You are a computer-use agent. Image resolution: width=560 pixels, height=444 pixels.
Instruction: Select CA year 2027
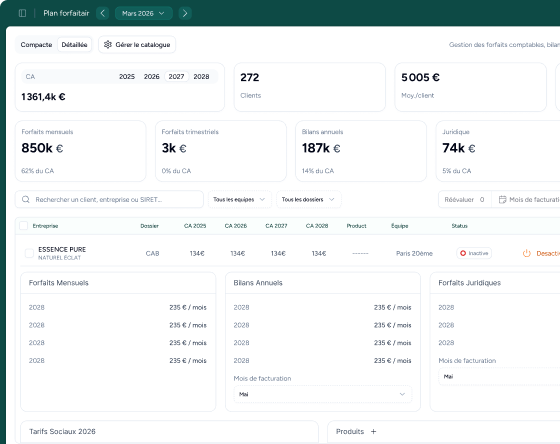[176, 77]
